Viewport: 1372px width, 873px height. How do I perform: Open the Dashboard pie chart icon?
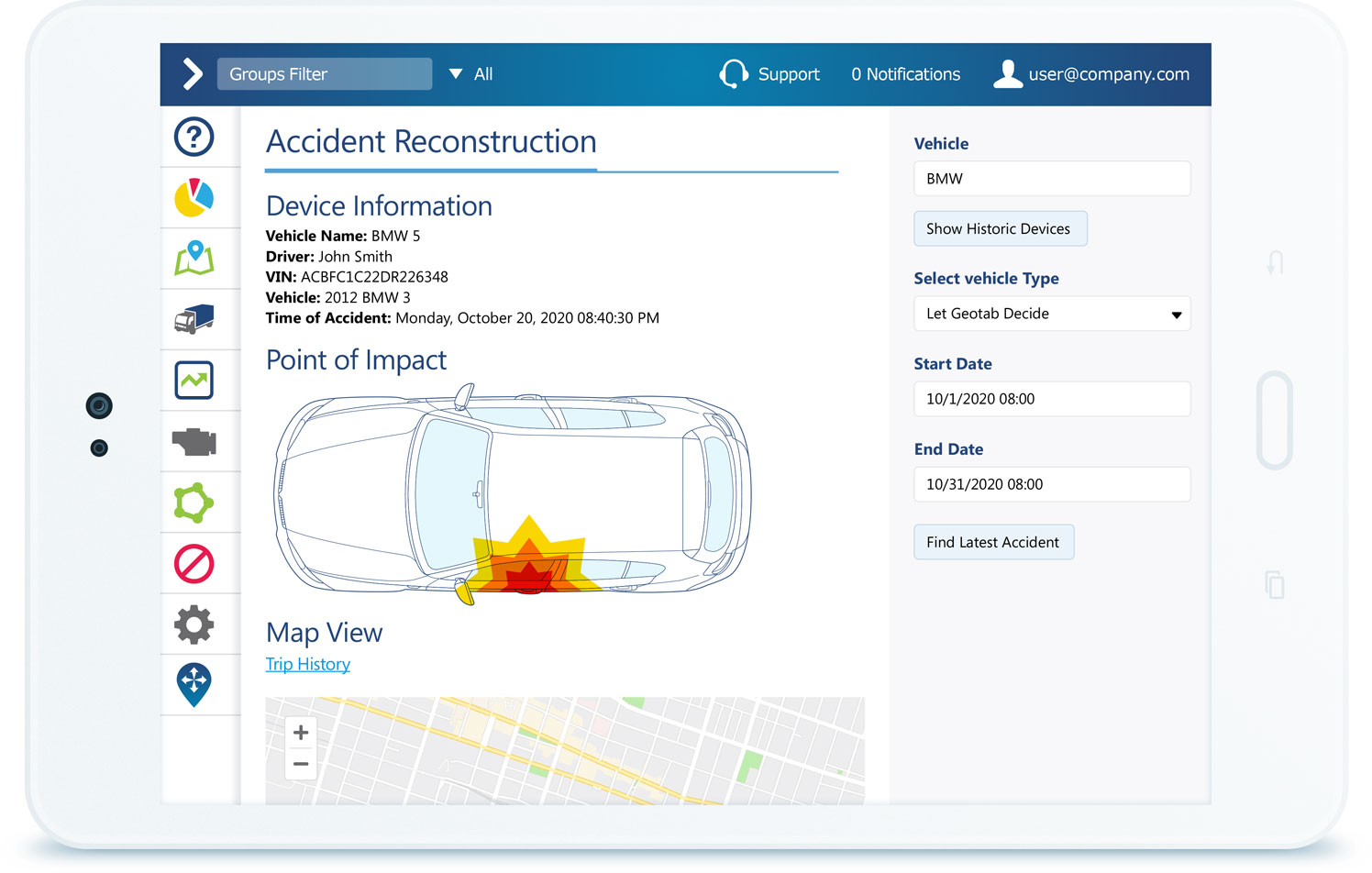click(x=194, y=197)
